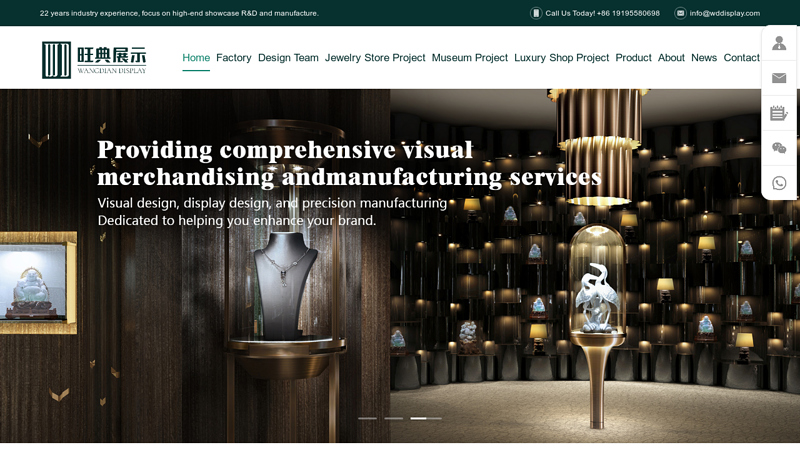Click the Wangdian Display logo
Viewport: 800px width, 450px height.
[x=94, y=60]
